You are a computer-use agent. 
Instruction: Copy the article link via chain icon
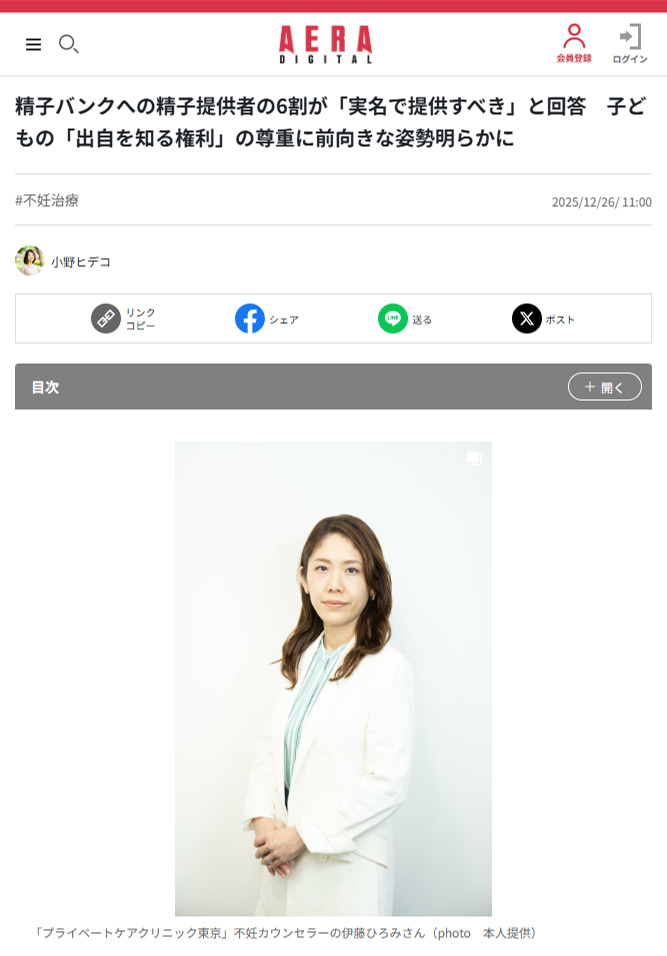pyautogui.click(x=106, y=318)
